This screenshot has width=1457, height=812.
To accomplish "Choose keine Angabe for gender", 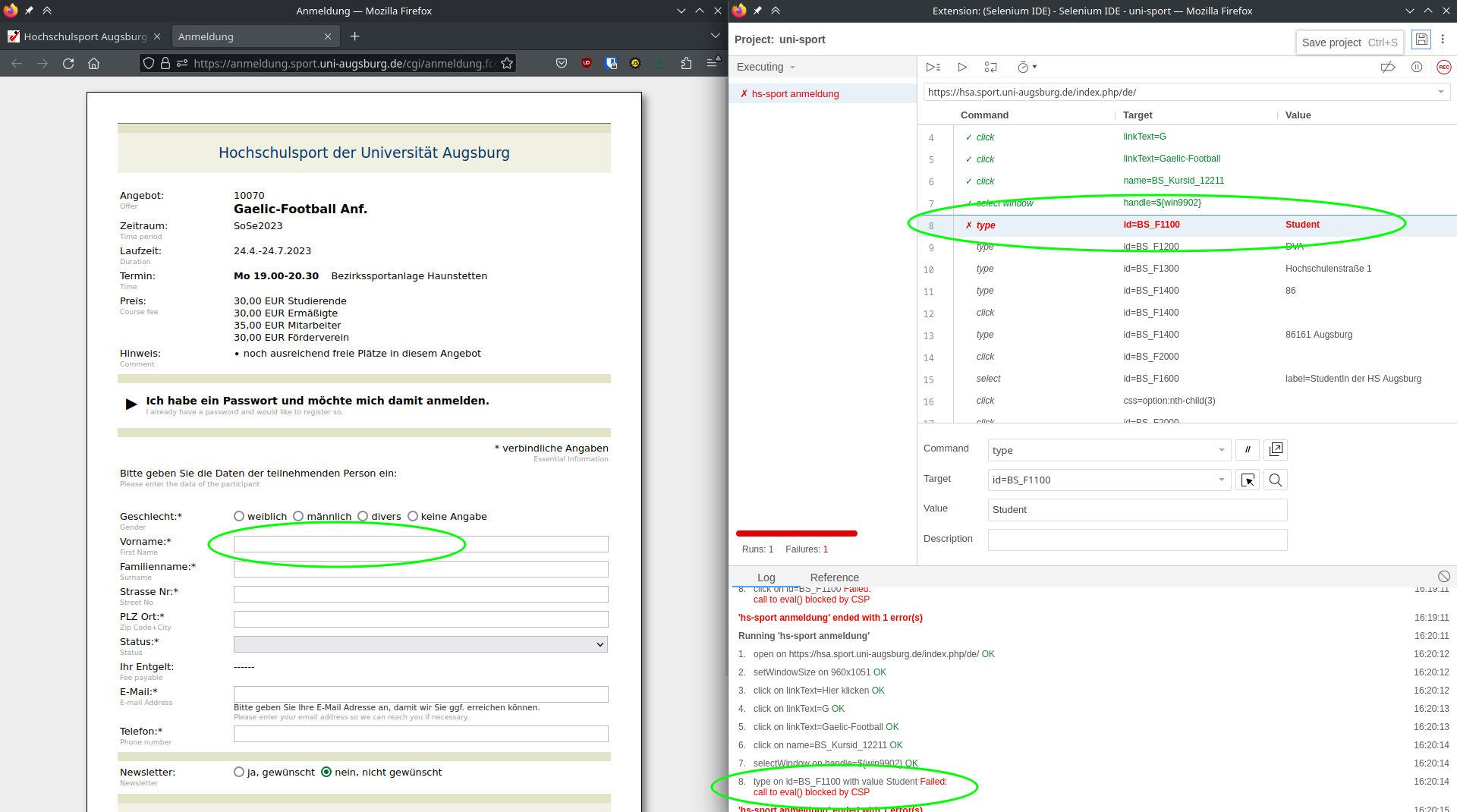I will (x=413, y=517).
